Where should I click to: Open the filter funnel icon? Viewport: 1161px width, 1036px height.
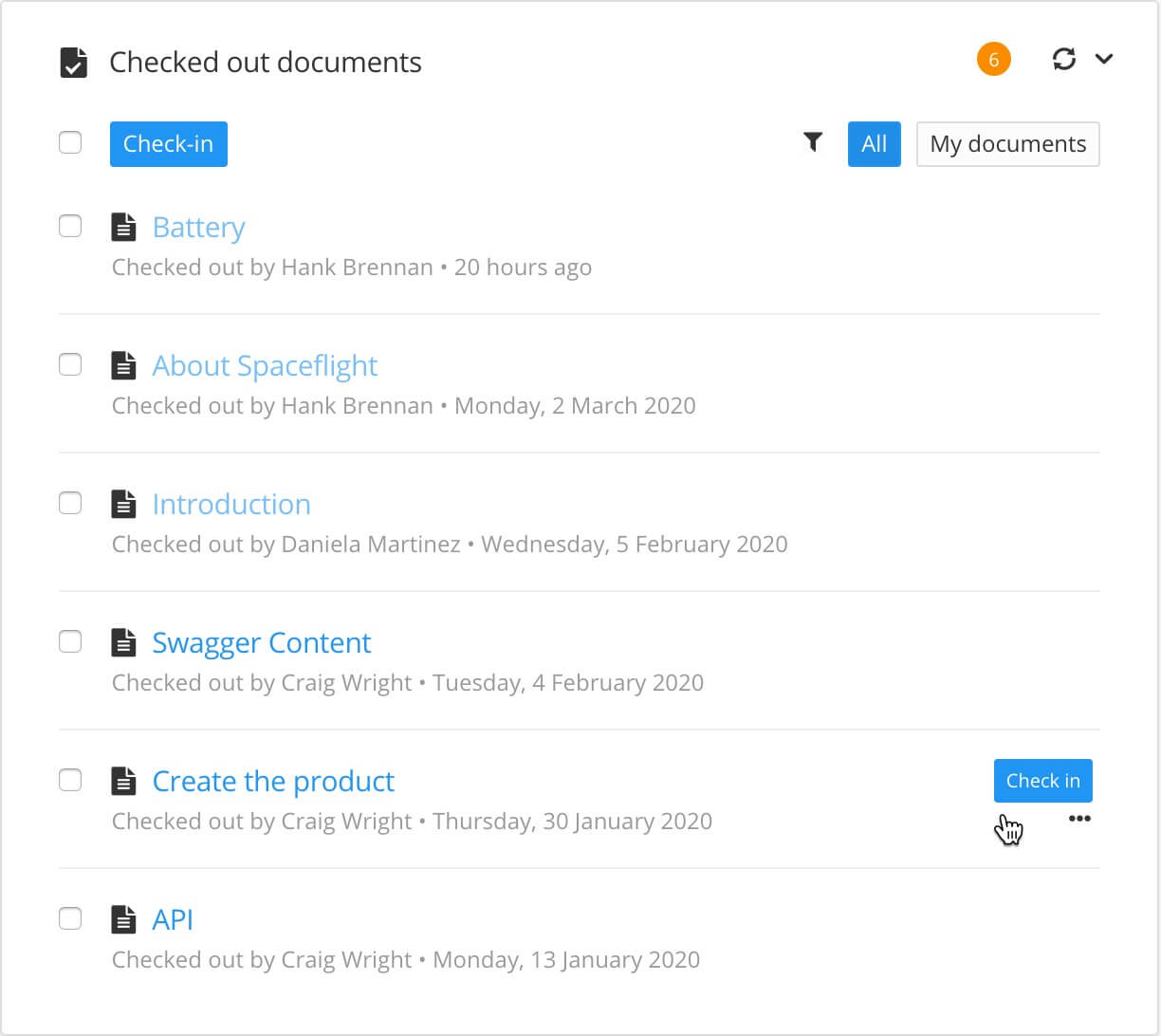pyautogui.click(x=812, y=142)
